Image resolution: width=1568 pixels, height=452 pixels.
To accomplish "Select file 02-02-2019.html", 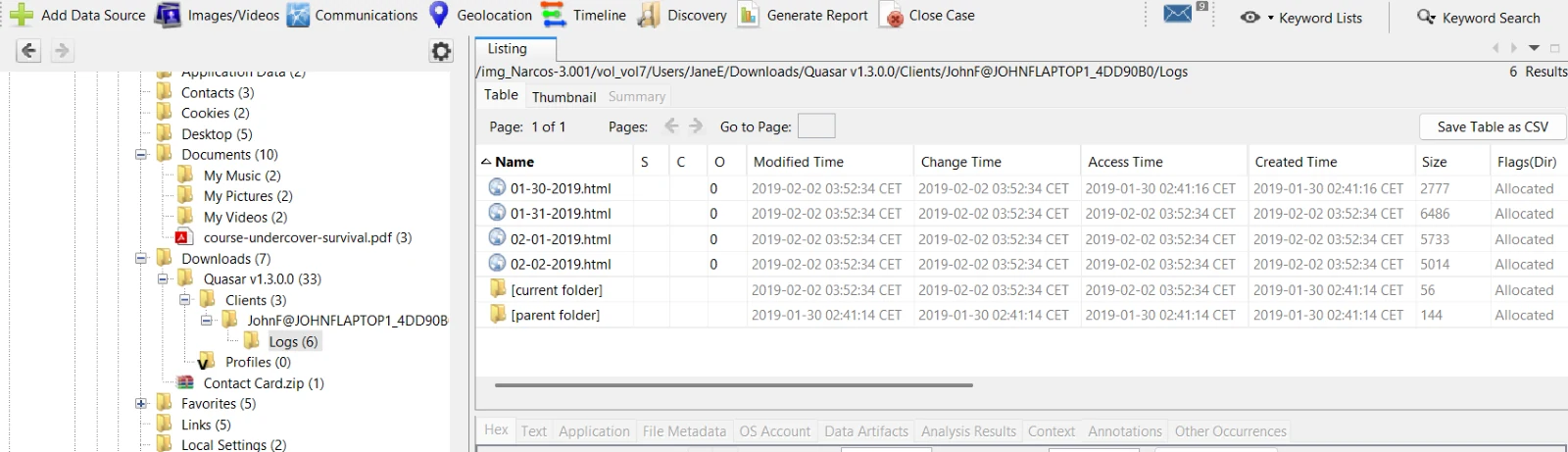I will tap(561, 264).
